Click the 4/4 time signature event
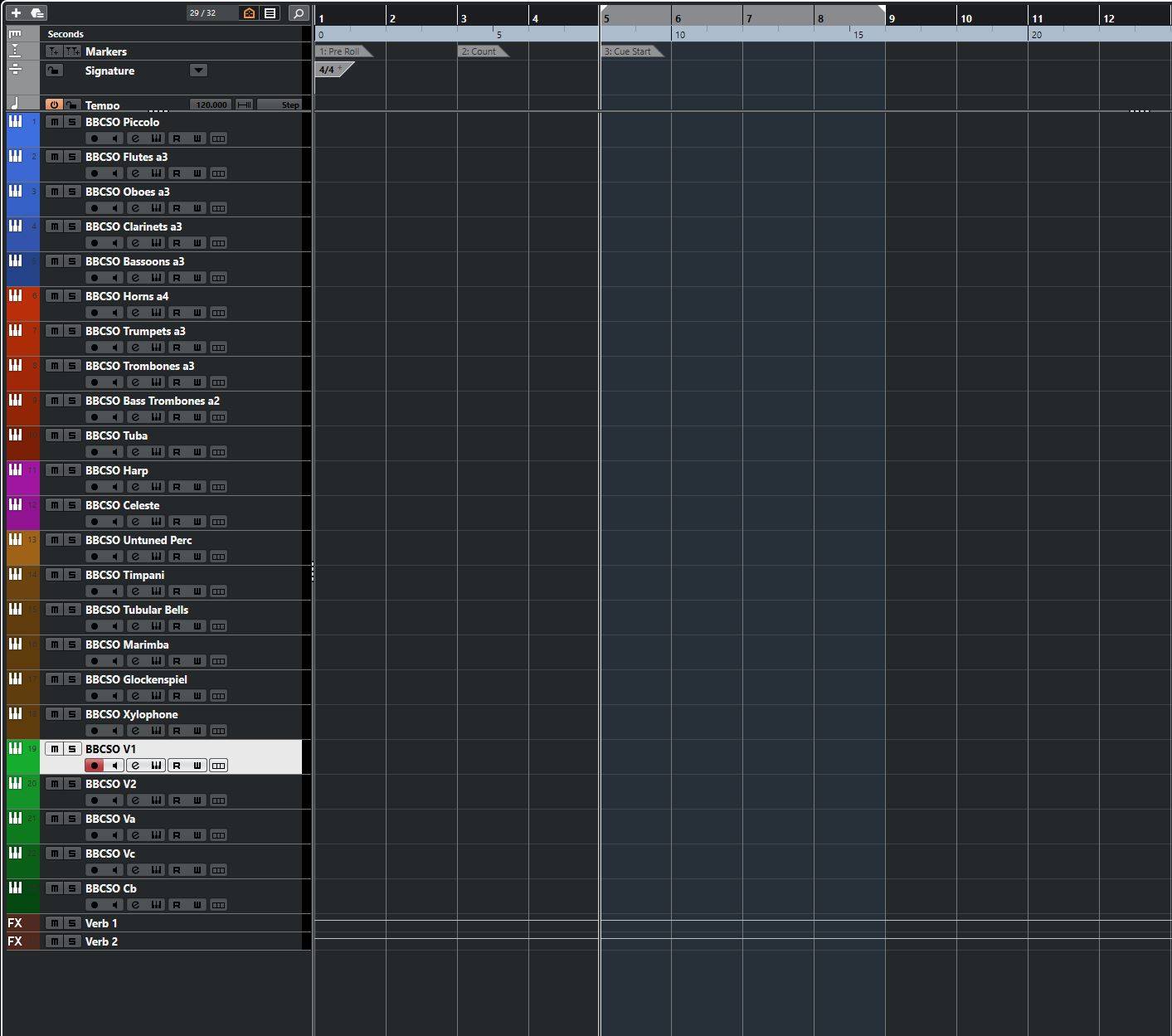The image size is (1172, 1036). point(333,70)
